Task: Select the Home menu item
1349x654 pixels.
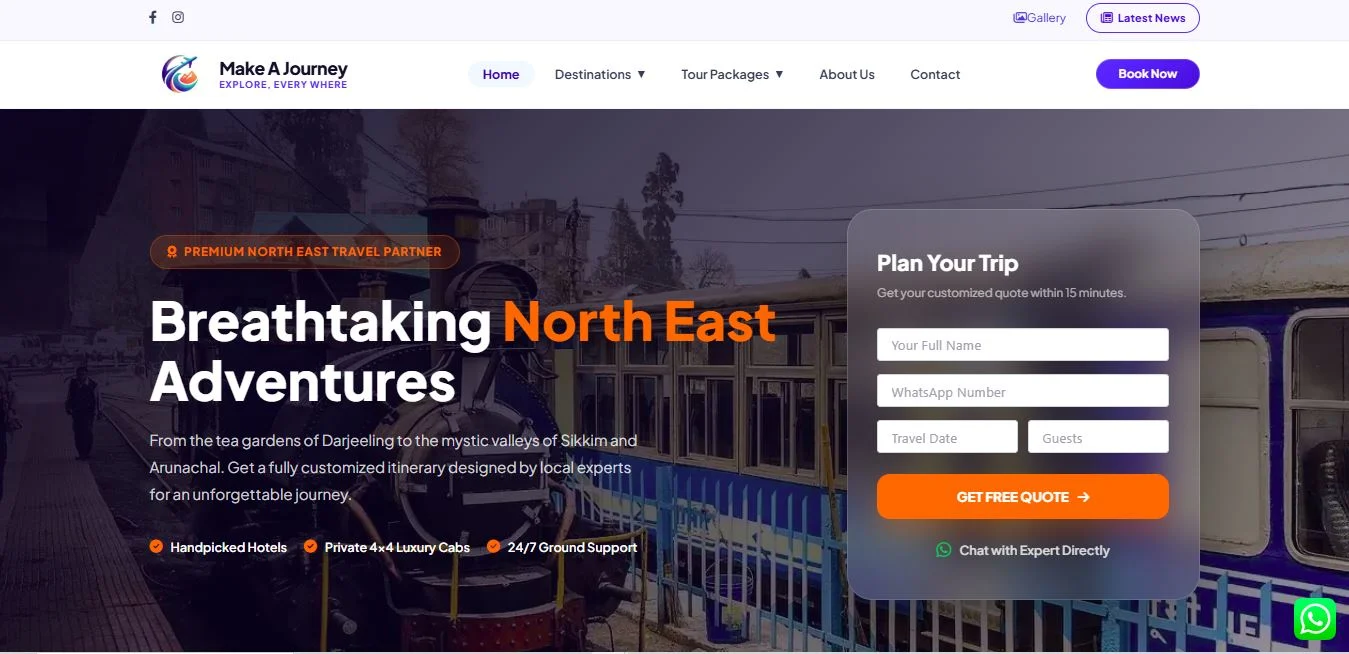Action: (501, 74)
